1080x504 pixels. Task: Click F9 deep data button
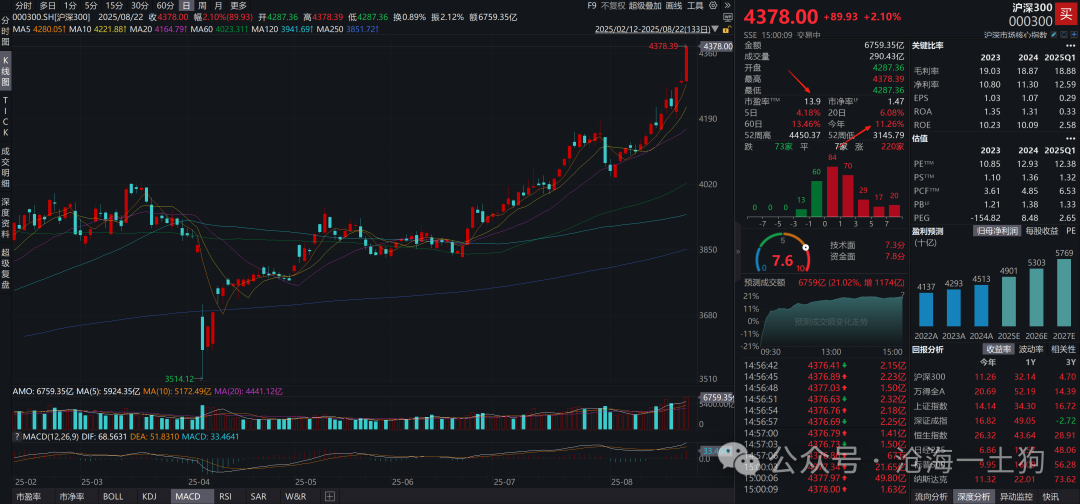point(592,5)
